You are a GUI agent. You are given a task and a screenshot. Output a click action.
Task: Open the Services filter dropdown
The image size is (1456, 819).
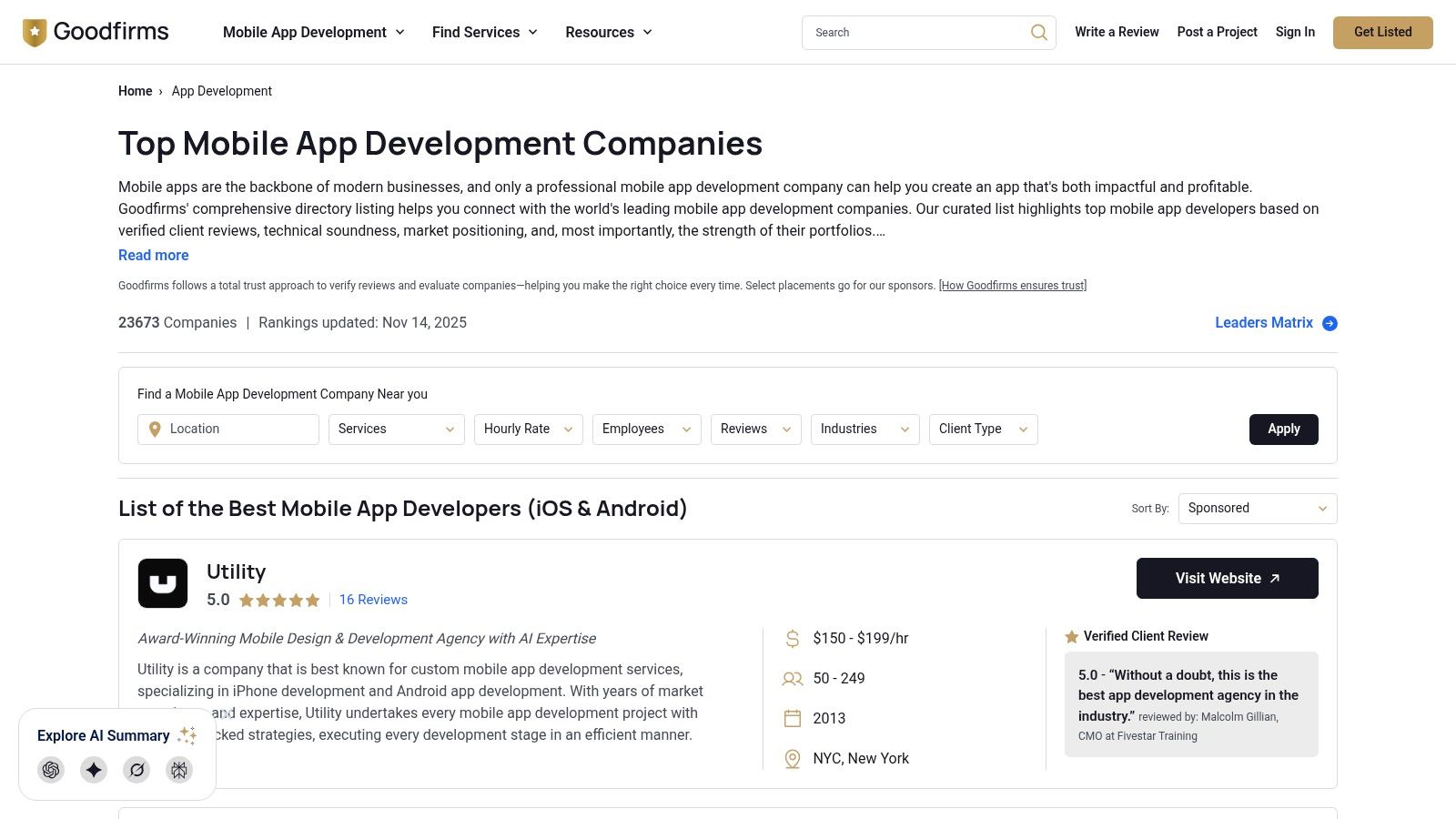pos(396,429)
